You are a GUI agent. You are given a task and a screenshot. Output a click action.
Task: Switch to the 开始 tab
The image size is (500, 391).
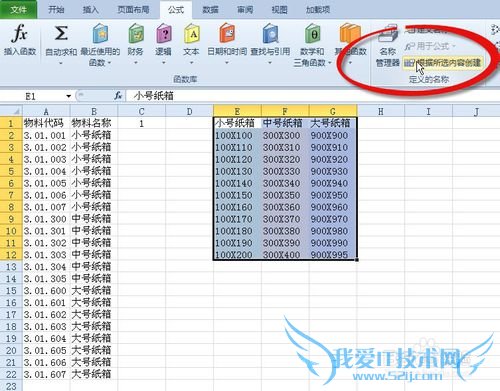tap(56, 9)
